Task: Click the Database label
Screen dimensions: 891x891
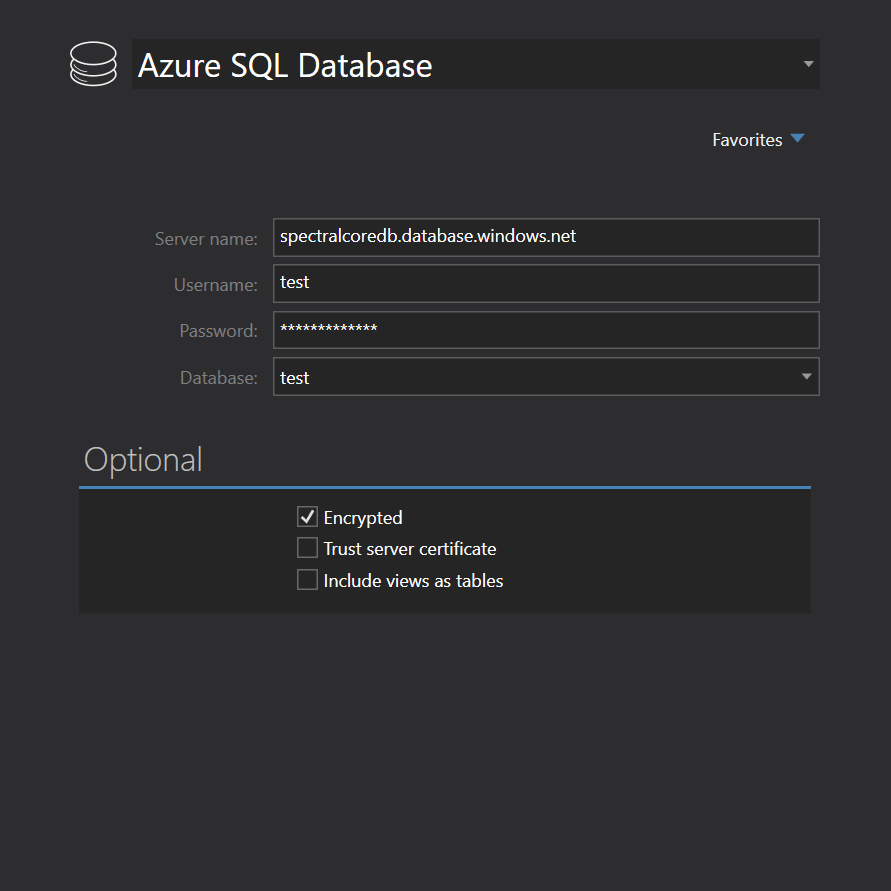Action: pos(219,378)
